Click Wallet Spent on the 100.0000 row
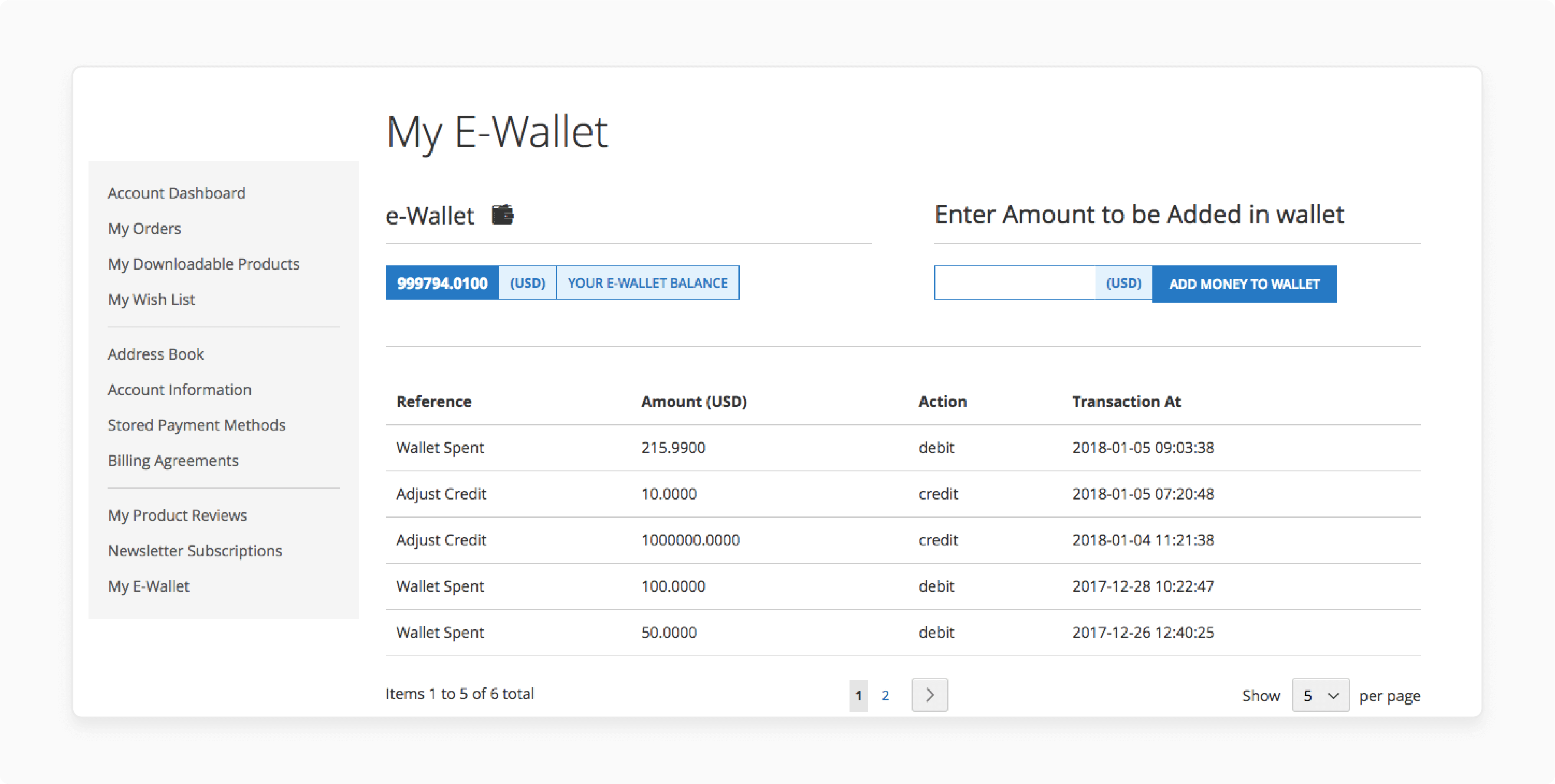The image size is (1555, 784). pyautogui.click(x=440, y=586)
